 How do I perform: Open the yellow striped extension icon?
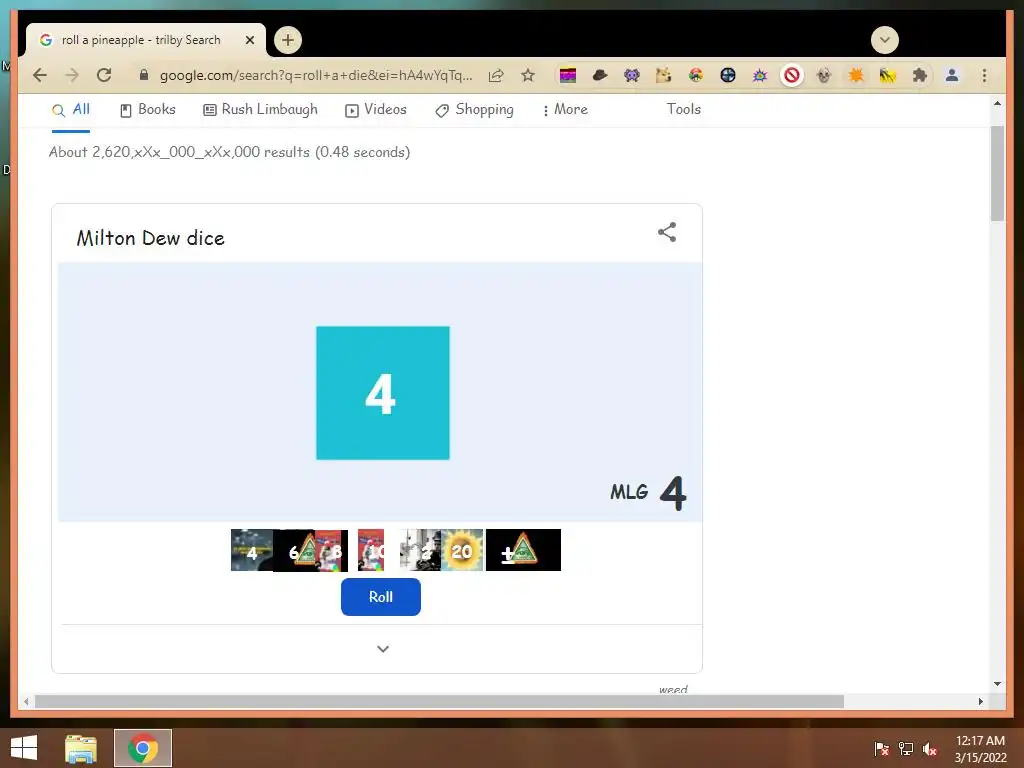point(888,75)
